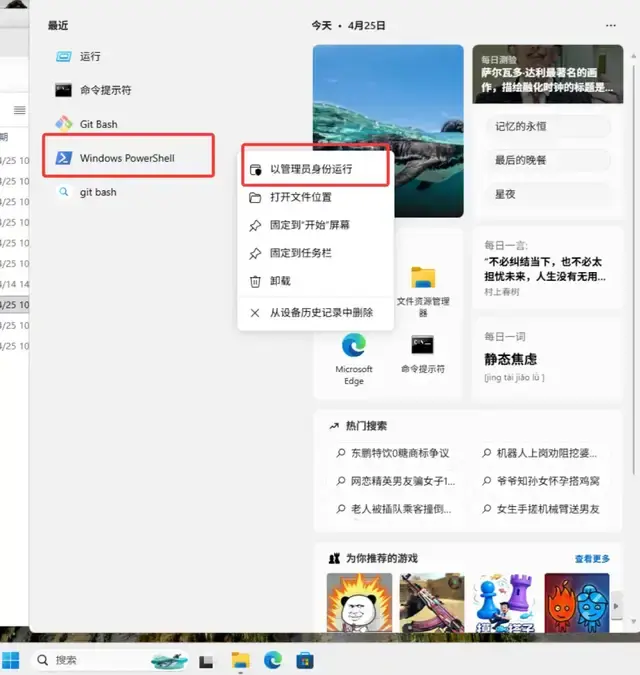Select 固定到"开始"屏幕 menu entry

[315, 225]
